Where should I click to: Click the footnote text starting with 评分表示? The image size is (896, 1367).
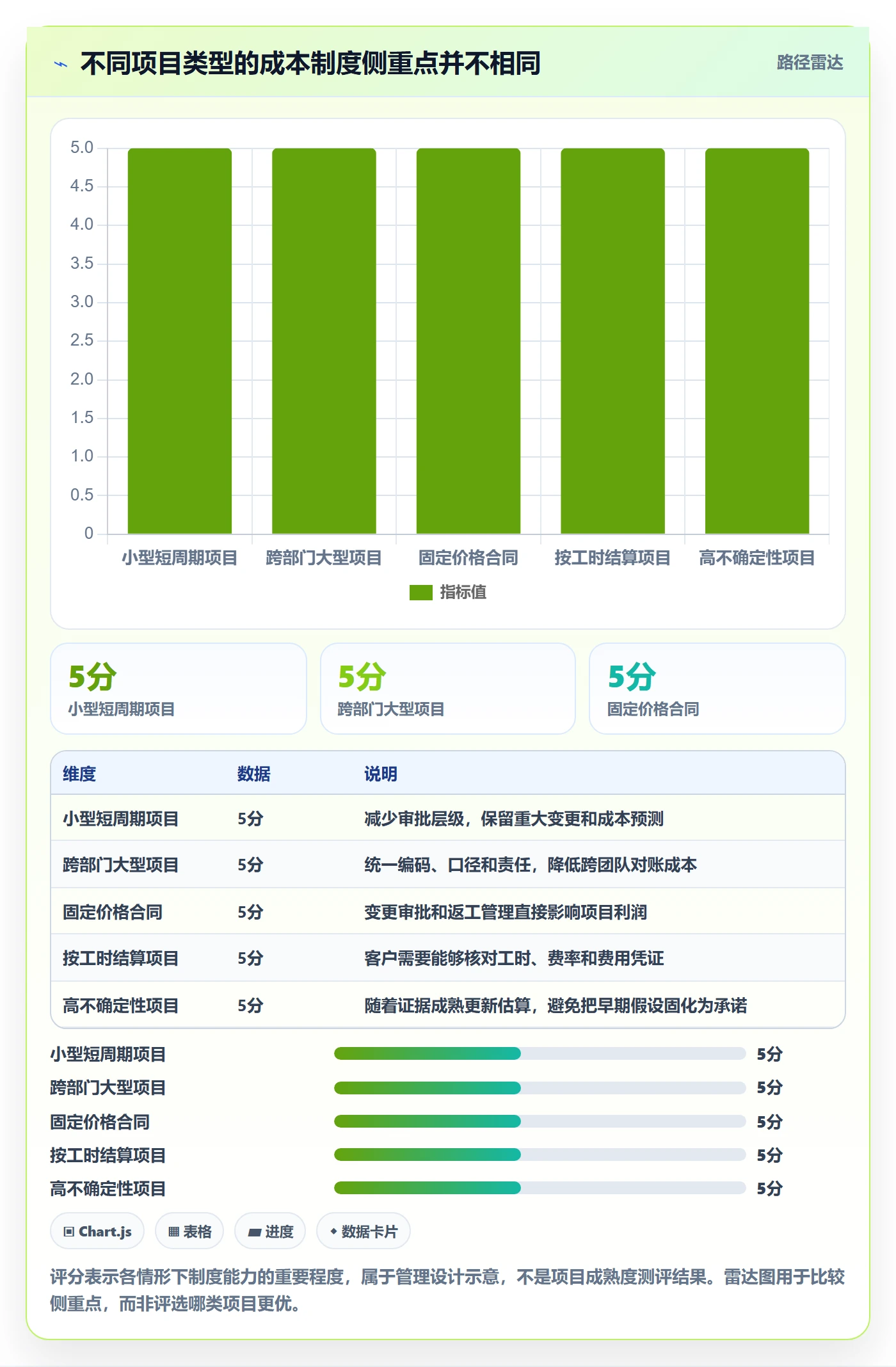(447, 1290)
